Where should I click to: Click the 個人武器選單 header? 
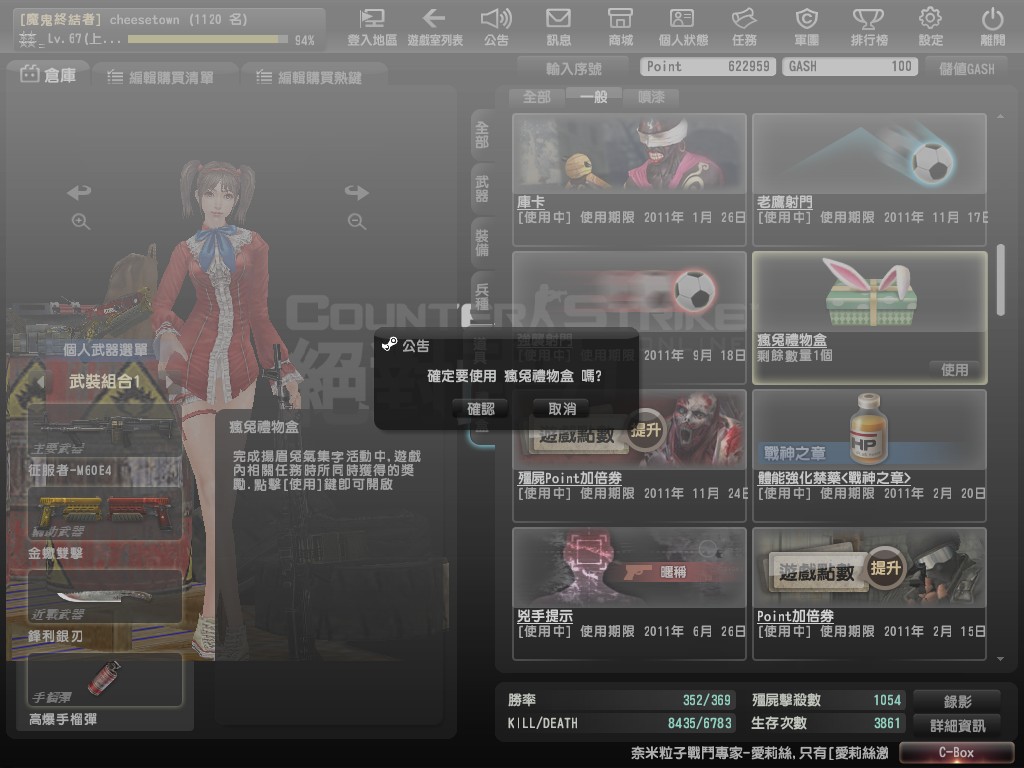click(x=104, y=350)
